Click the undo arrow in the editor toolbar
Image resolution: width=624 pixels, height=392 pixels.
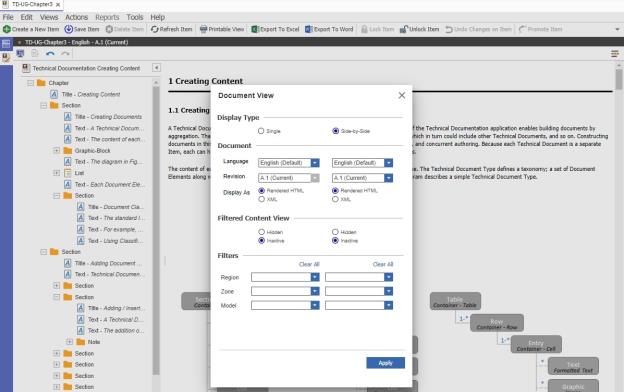click(x=50, y=53)
